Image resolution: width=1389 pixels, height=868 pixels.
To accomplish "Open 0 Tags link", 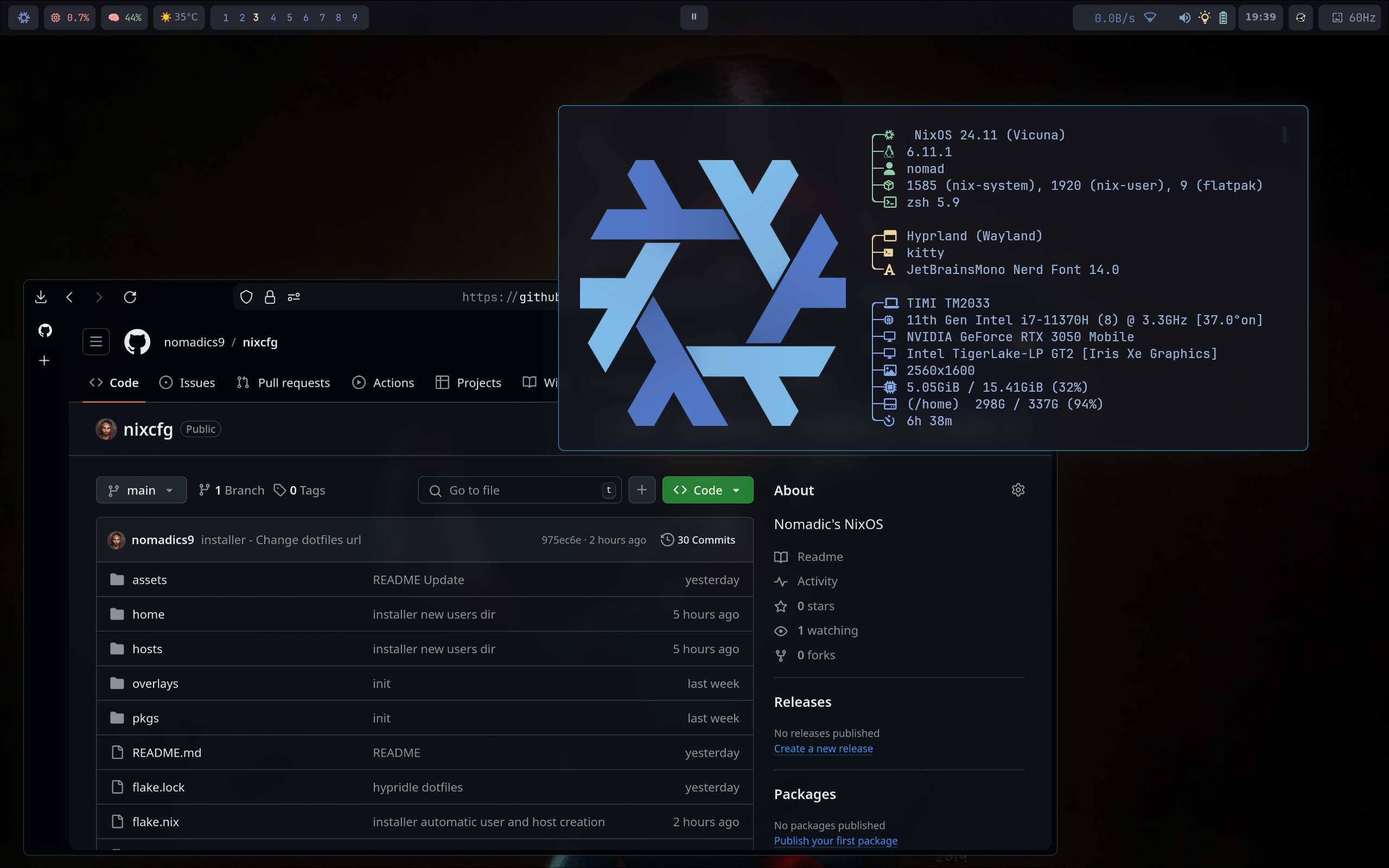I will point(299,490).
